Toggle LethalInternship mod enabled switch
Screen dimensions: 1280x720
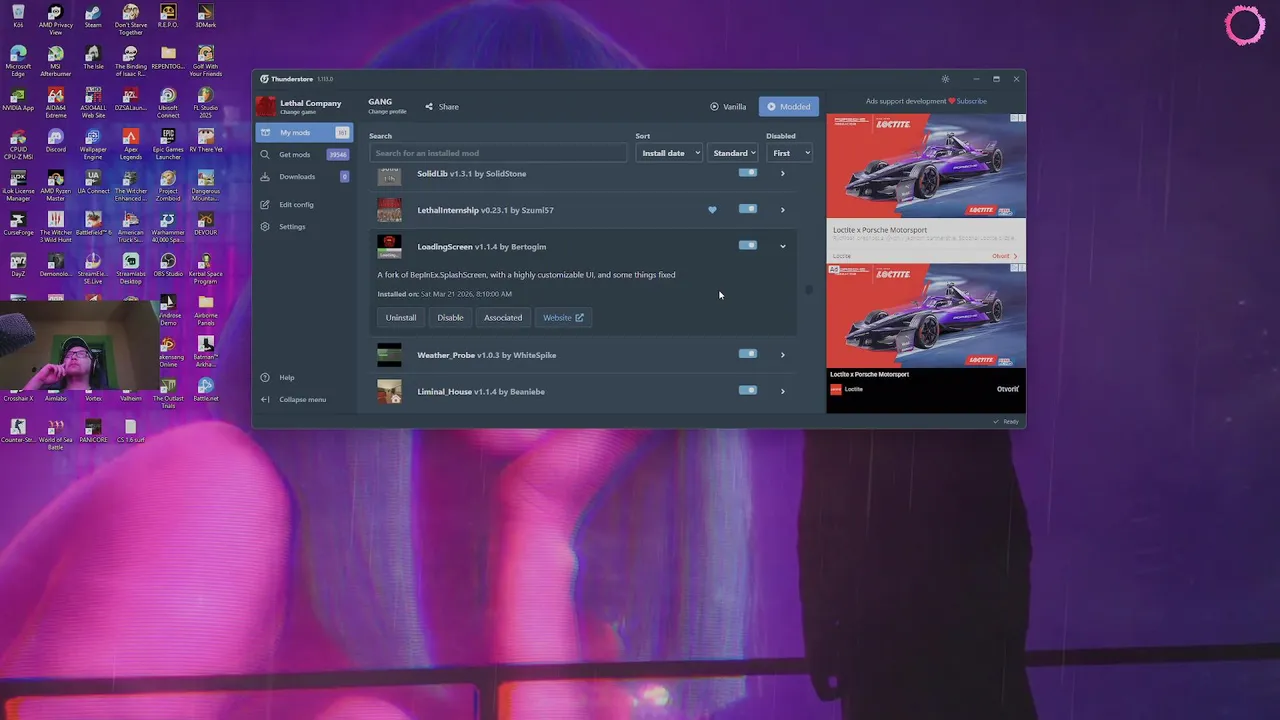pos(748,209)
